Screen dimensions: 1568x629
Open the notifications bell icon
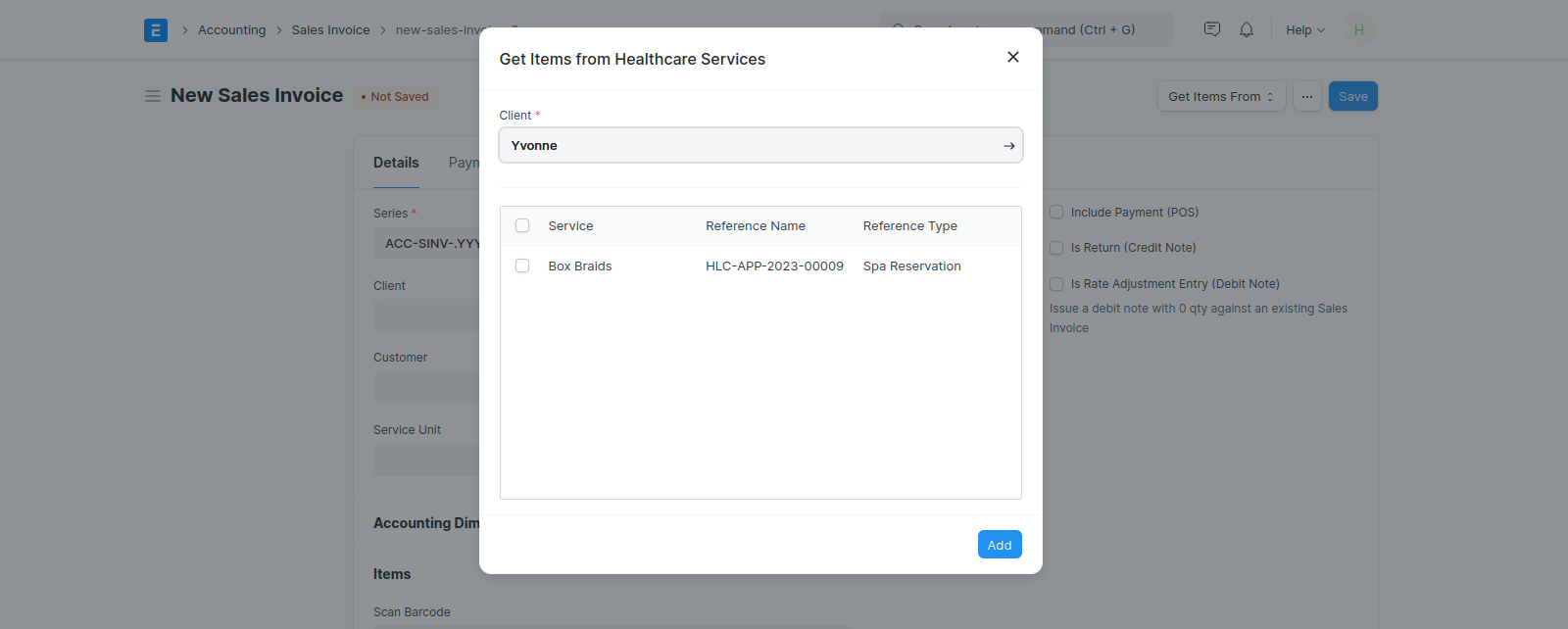pyautogui.click(x=1247, y=30)
